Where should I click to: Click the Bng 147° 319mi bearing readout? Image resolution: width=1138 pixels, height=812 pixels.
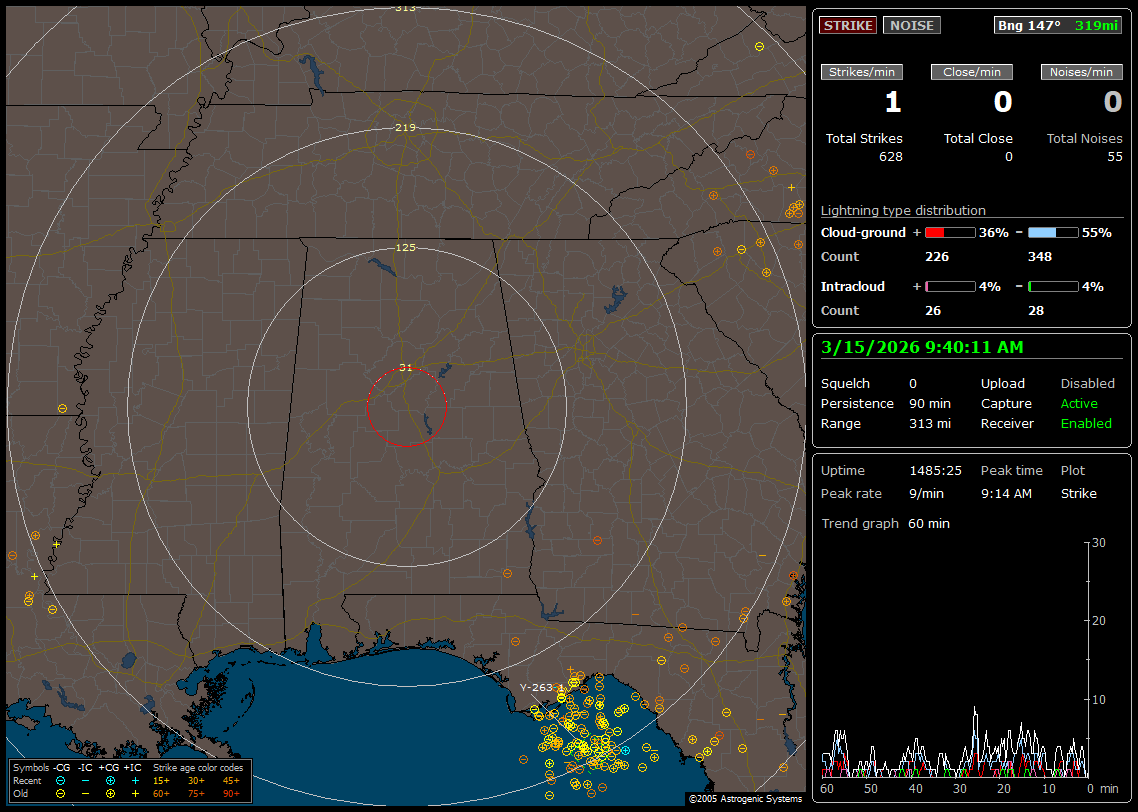tap(1057, 25)
